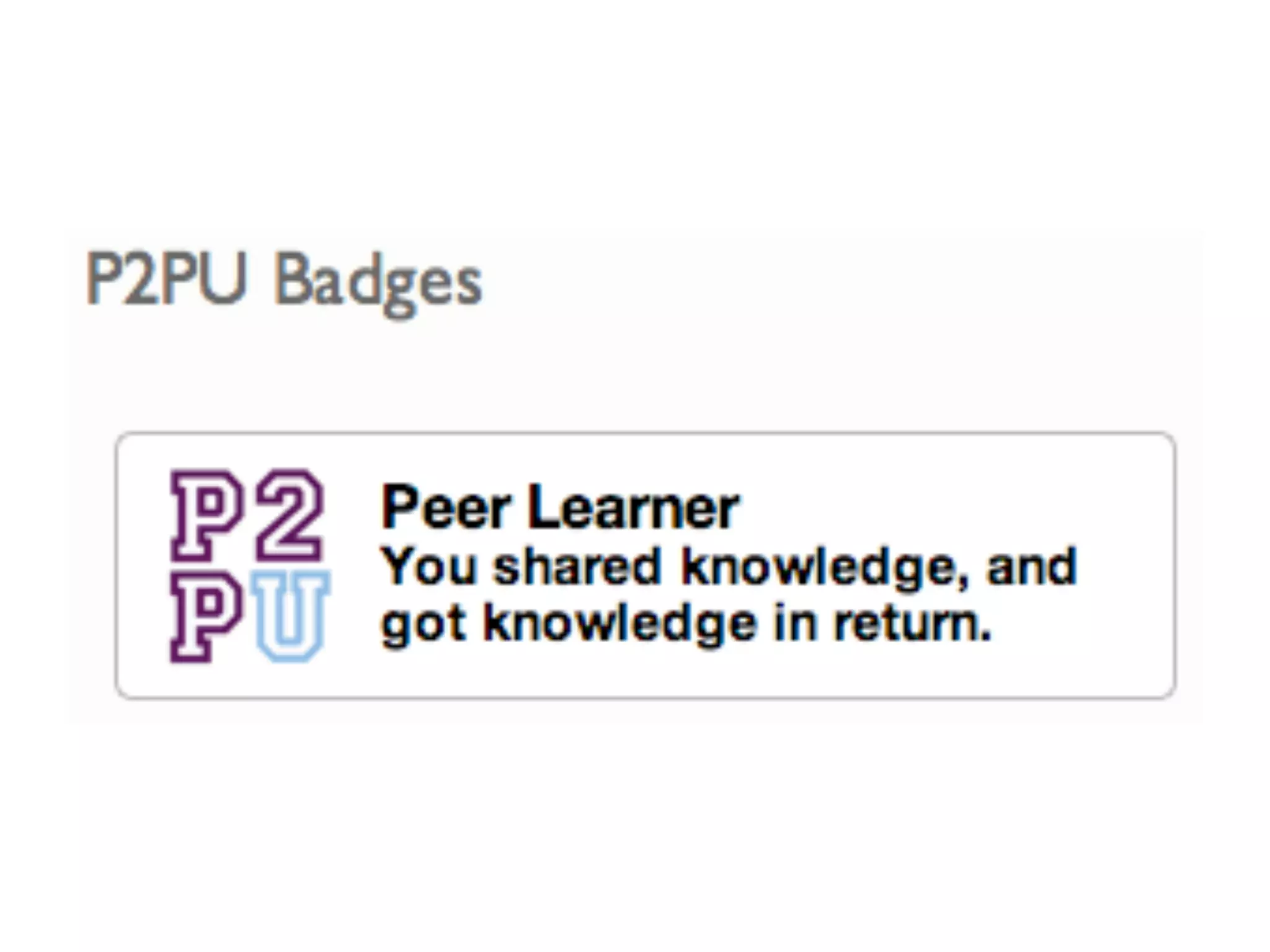This screenshot has width=1270, height=952.
Task: Click the P2PU Badges heading
Action: click(x=283, y=280)
